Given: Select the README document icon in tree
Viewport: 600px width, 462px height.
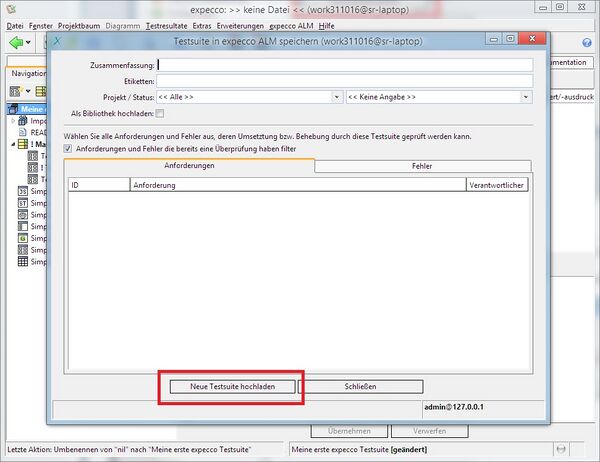Looking at the screenshot, I should tap(22, 130).
